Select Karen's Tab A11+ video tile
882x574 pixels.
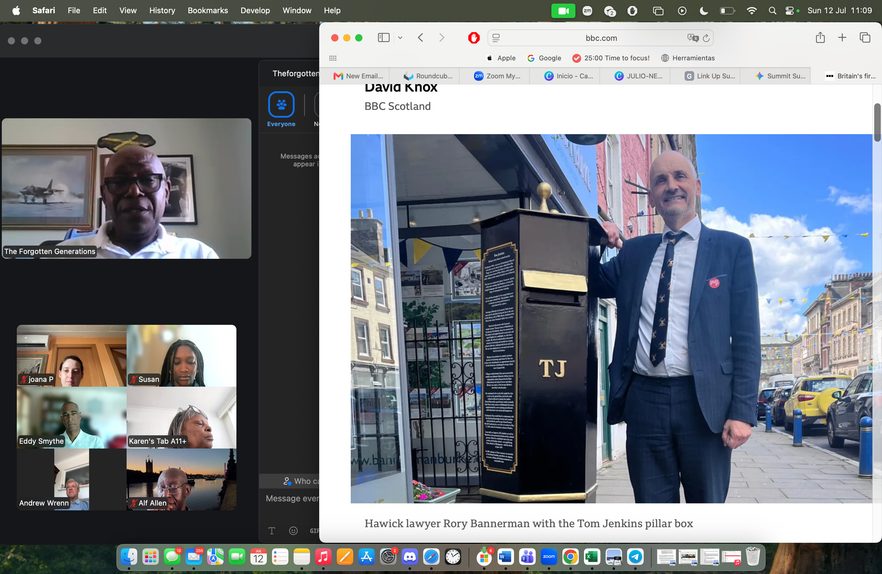(182, 418)
